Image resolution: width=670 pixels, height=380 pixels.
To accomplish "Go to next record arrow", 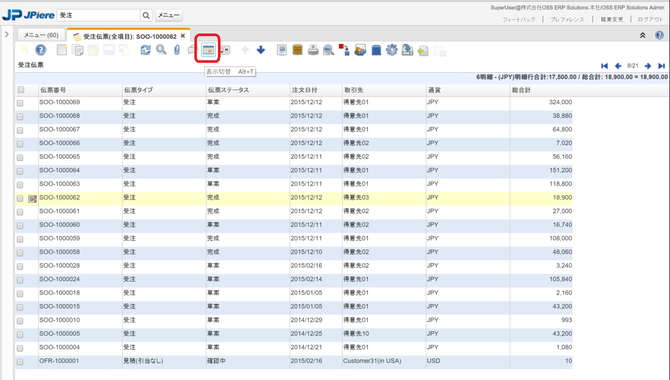I will 648,66.
